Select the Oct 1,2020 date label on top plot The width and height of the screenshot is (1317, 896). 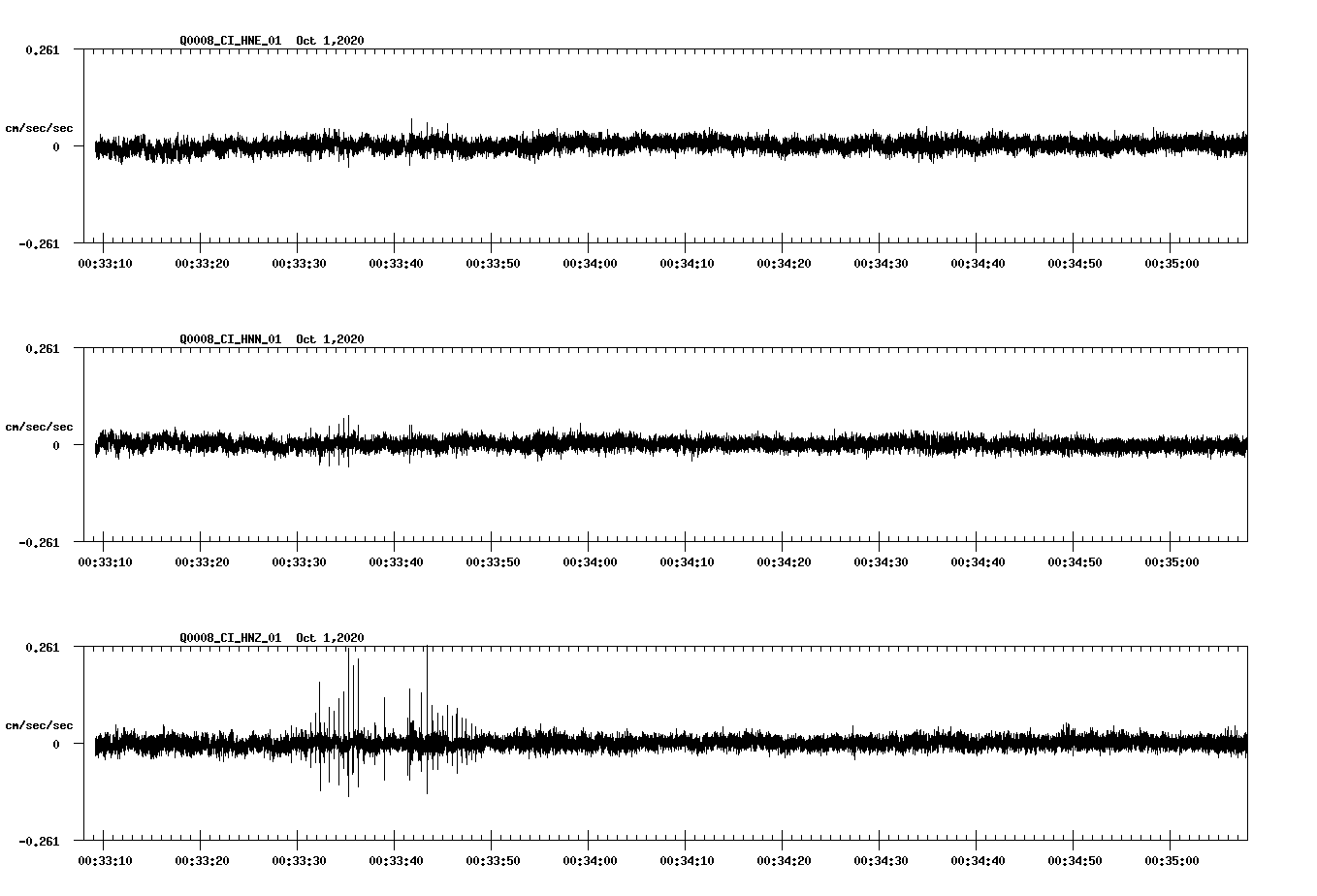tap(331, 41)
